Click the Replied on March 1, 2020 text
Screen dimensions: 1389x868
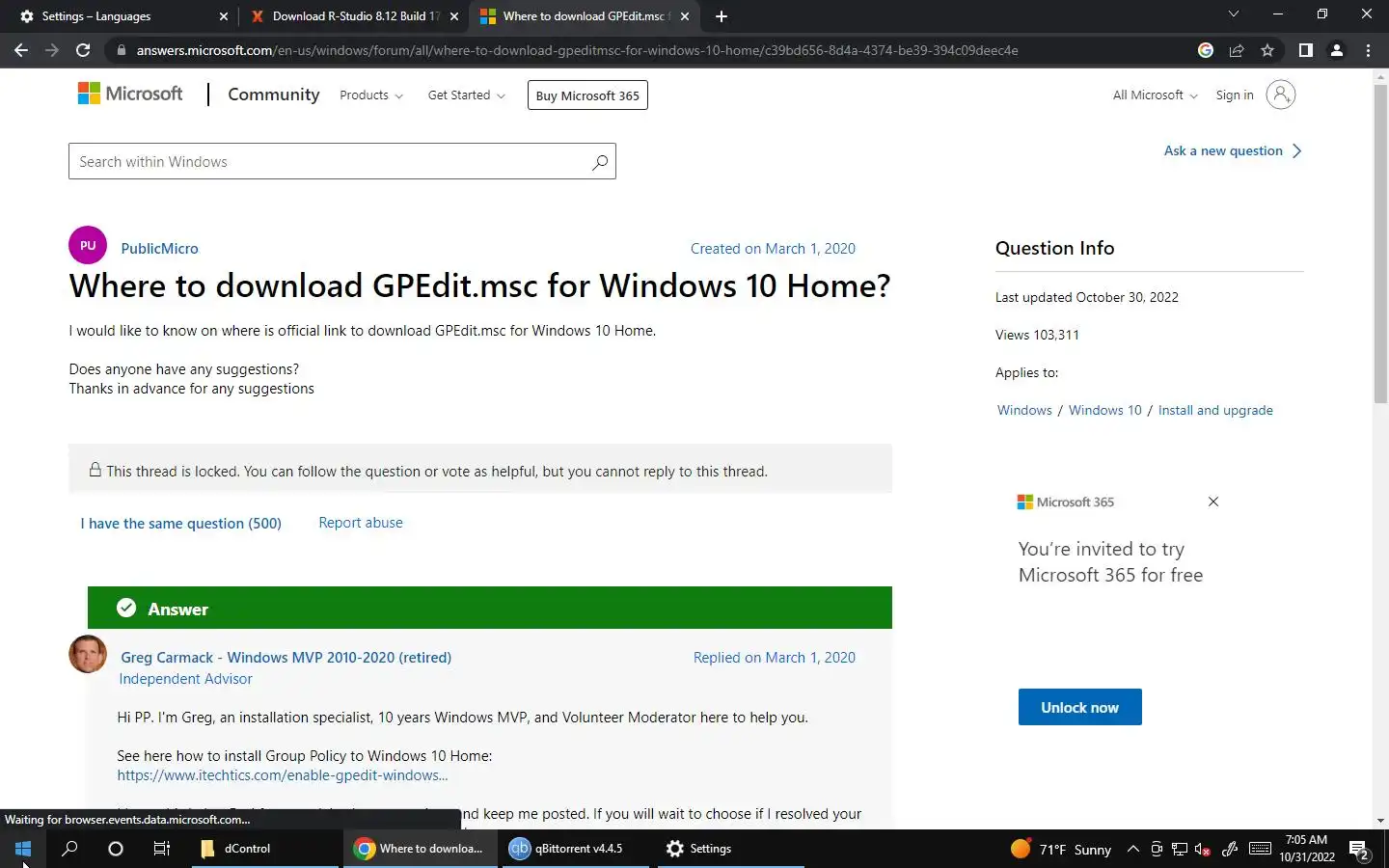(775, 658)
